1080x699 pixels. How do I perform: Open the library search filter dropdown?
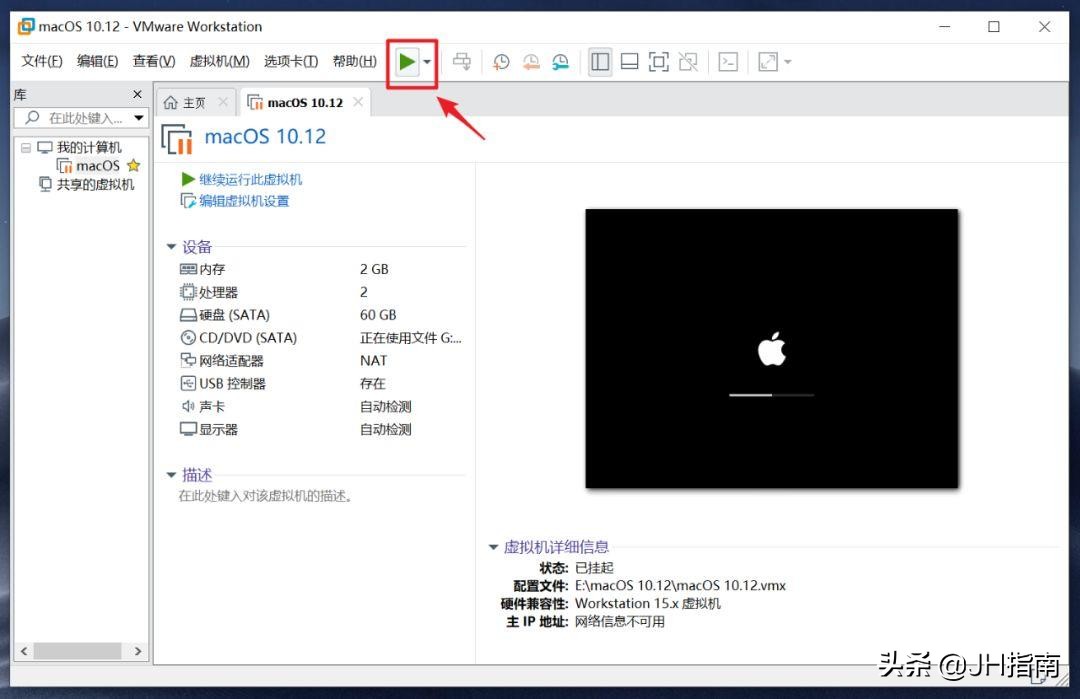[x=139, y=118]
